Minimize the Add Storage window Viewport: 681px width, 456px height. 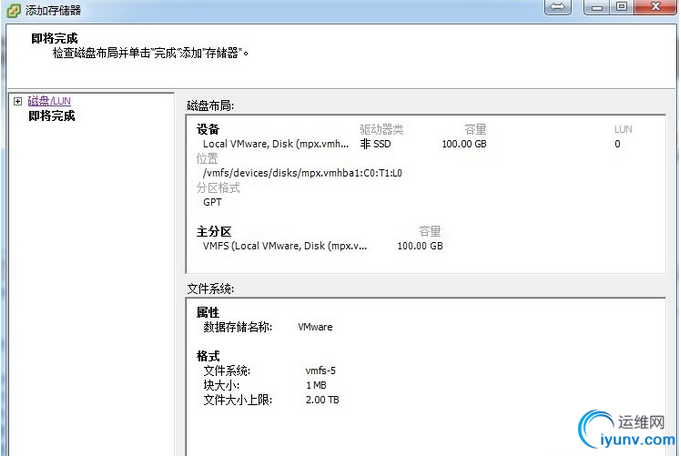pyautogui.click(x=597, y=7)
